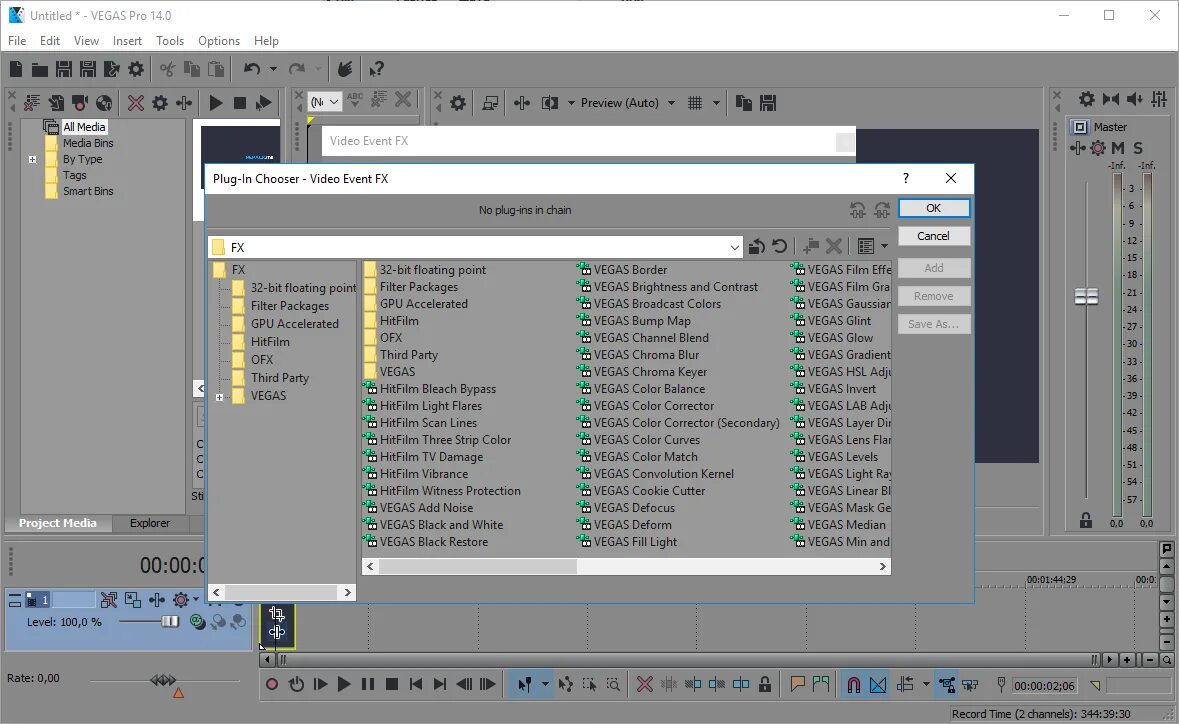
Task: Click Go to Start transport icon
Action: [x=416, y=684]
